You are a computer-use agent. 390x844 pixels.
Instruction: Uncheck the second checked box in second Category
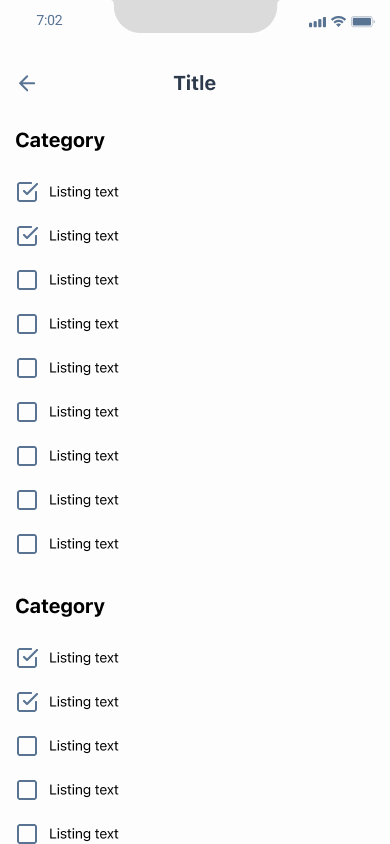tap(27, 702)
